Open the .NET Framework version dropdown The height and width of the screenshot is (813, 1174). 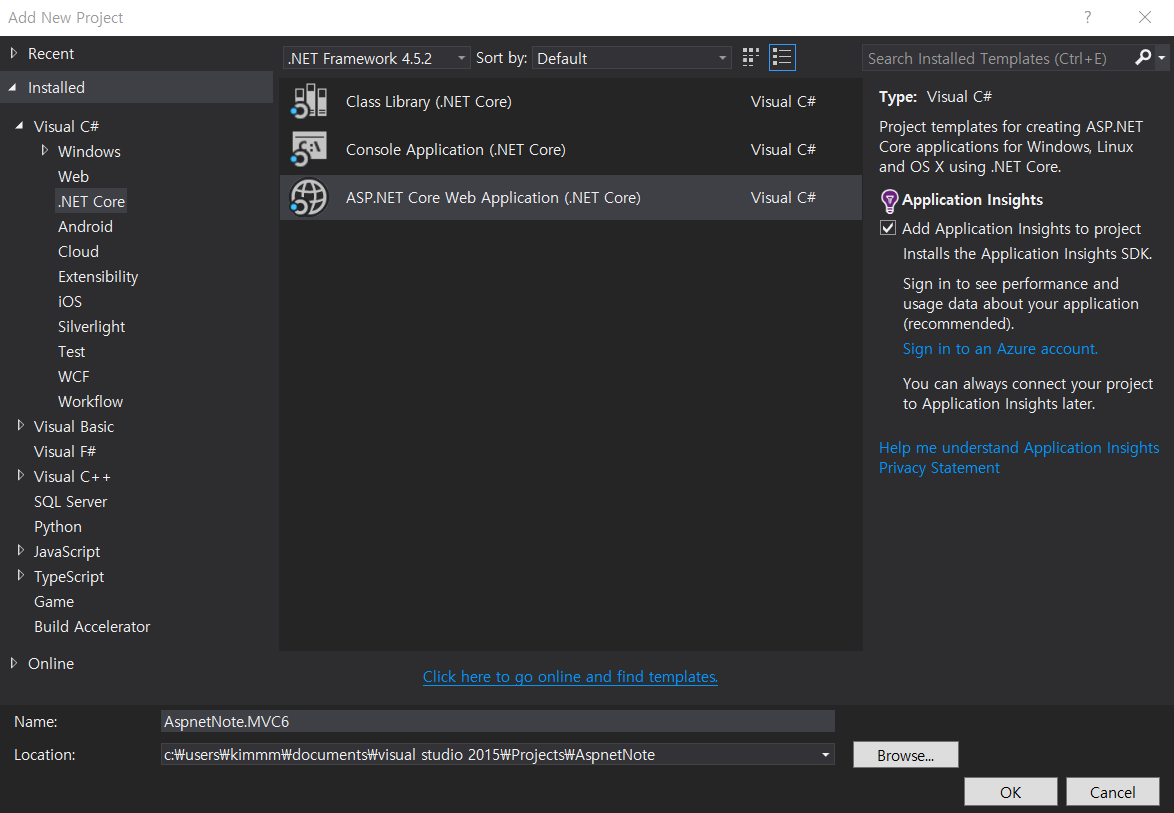point(377,58)
